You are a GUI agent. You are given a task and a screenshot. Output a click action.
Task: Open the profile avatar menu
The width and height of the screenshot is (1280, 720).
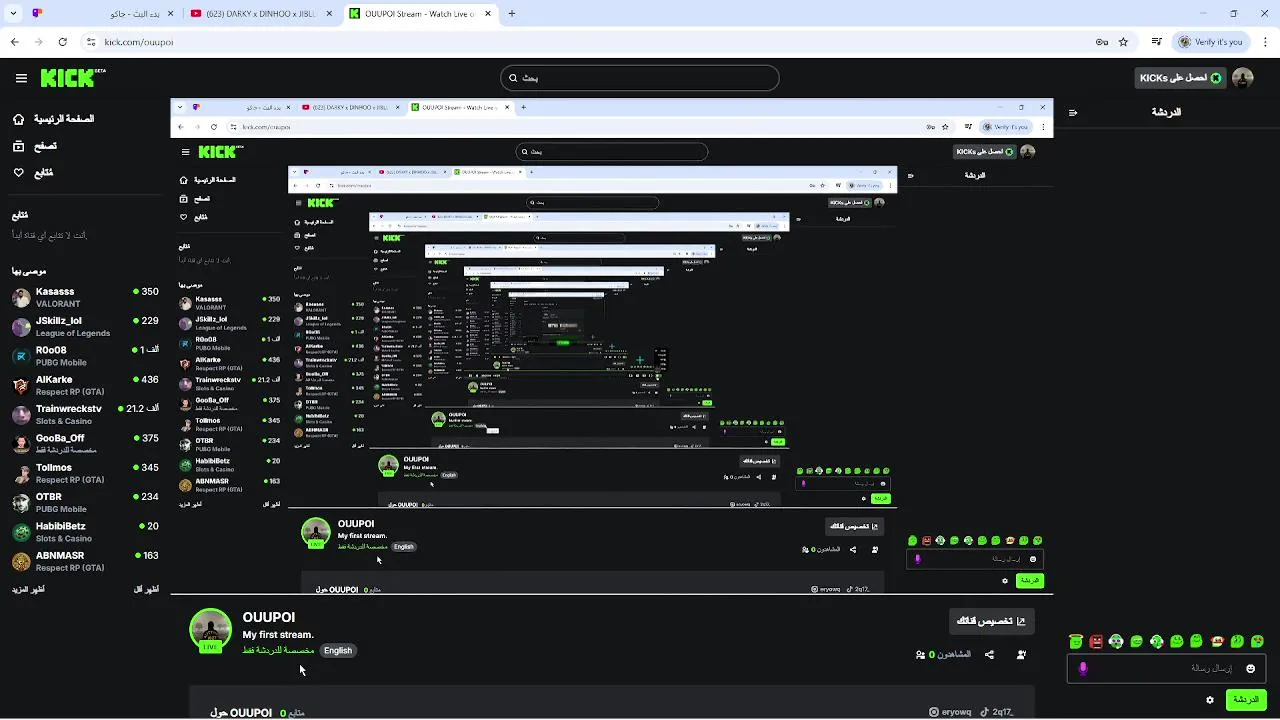1243,78
